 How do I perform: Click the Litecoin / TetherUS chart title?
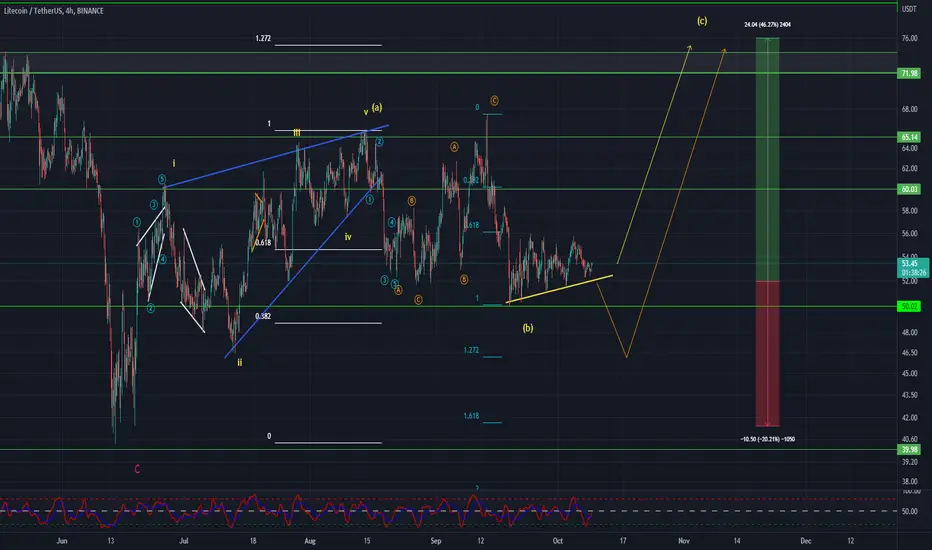point(53,11)
